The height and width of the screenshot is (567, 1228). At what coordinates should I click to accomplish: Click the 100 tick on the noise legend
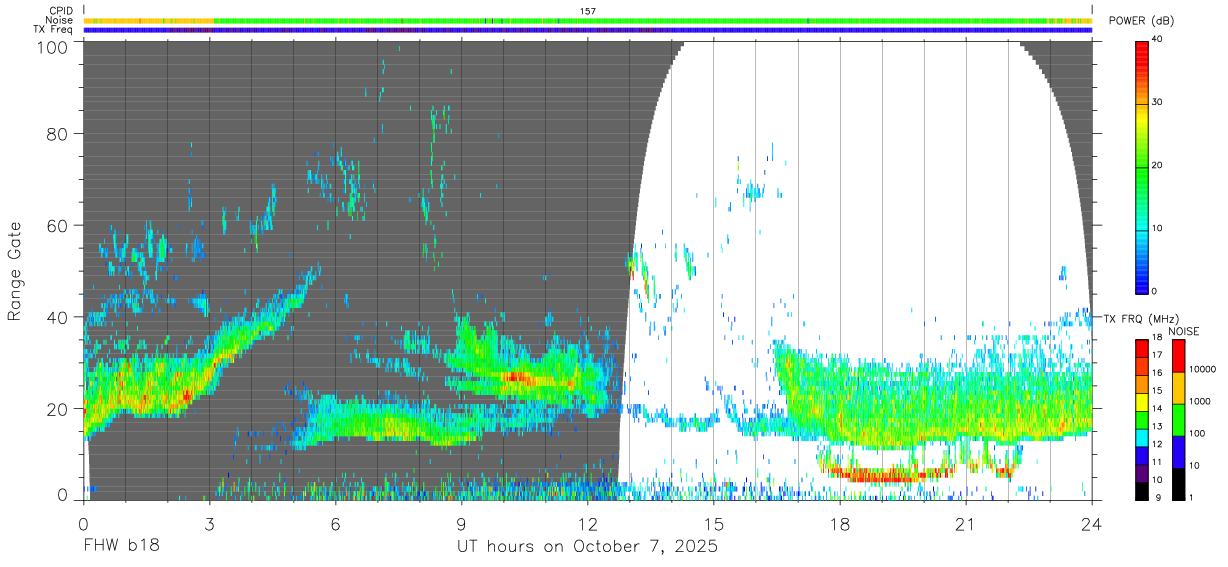click(x=1195, y=433)
